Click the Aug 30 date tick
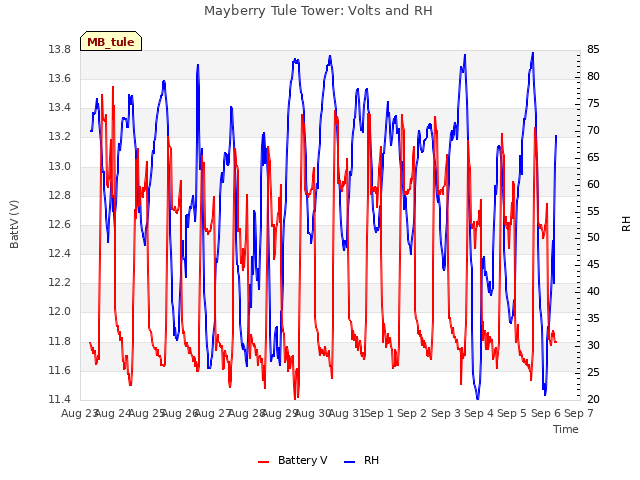Screen dimensions: 640x480 313,413
